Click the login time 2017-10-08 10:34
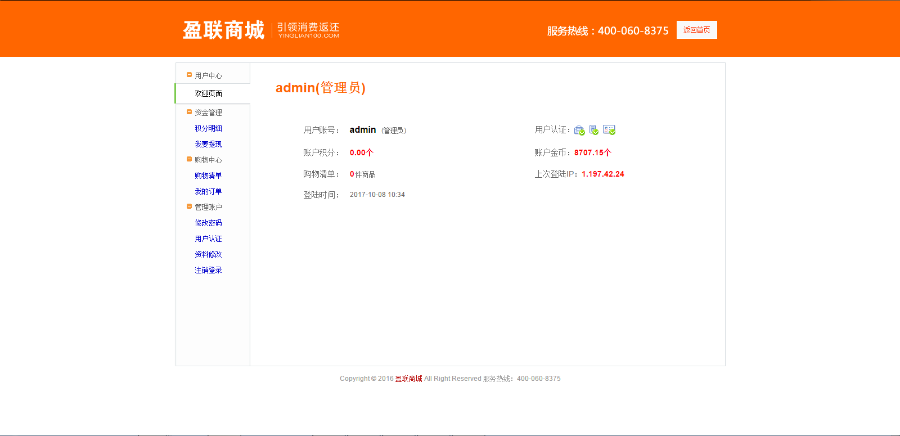 (x=377, y=194)
